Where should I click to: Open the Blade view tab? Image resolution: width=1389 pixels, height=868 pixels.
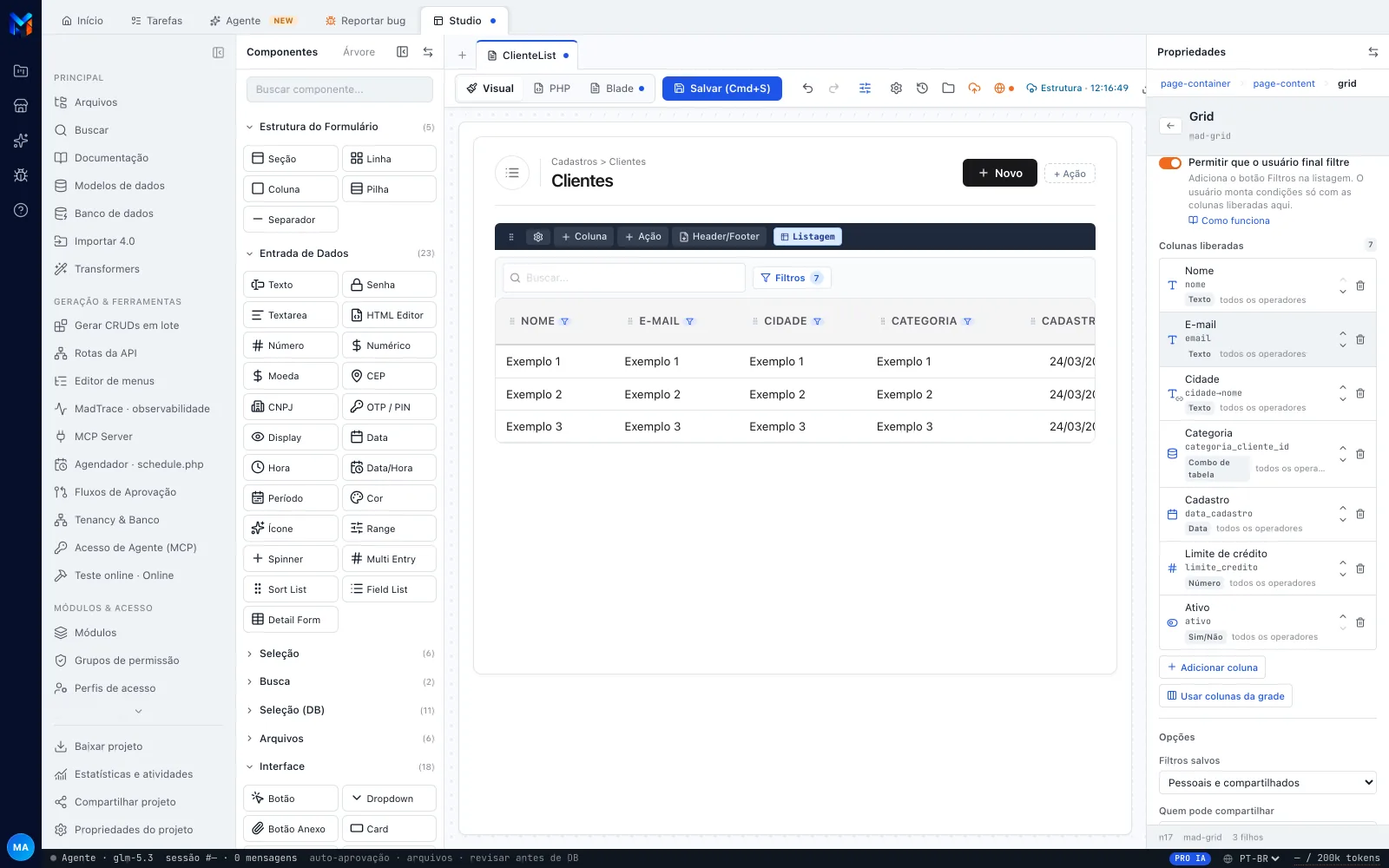click(x=617, y=89)
